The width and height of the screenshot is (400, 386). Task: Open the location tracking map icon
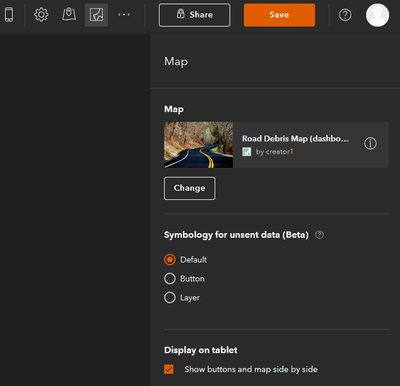pyautogui.click(x=69, y=15)
